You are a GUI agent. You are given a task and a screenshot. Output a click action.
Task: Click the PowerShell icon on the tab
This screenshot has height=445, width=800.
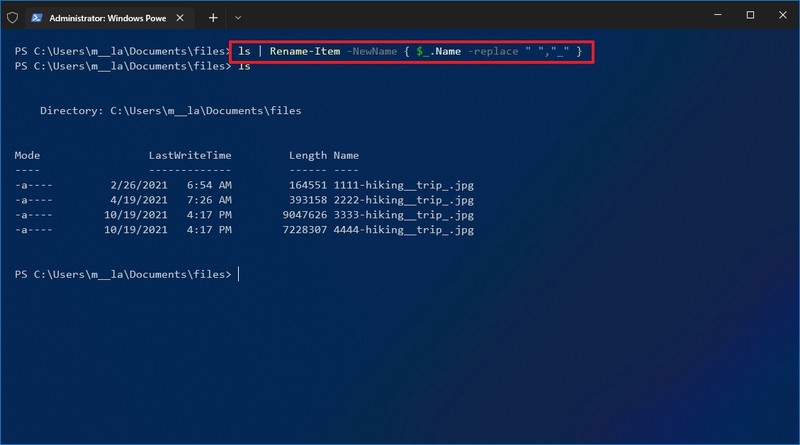37,18
